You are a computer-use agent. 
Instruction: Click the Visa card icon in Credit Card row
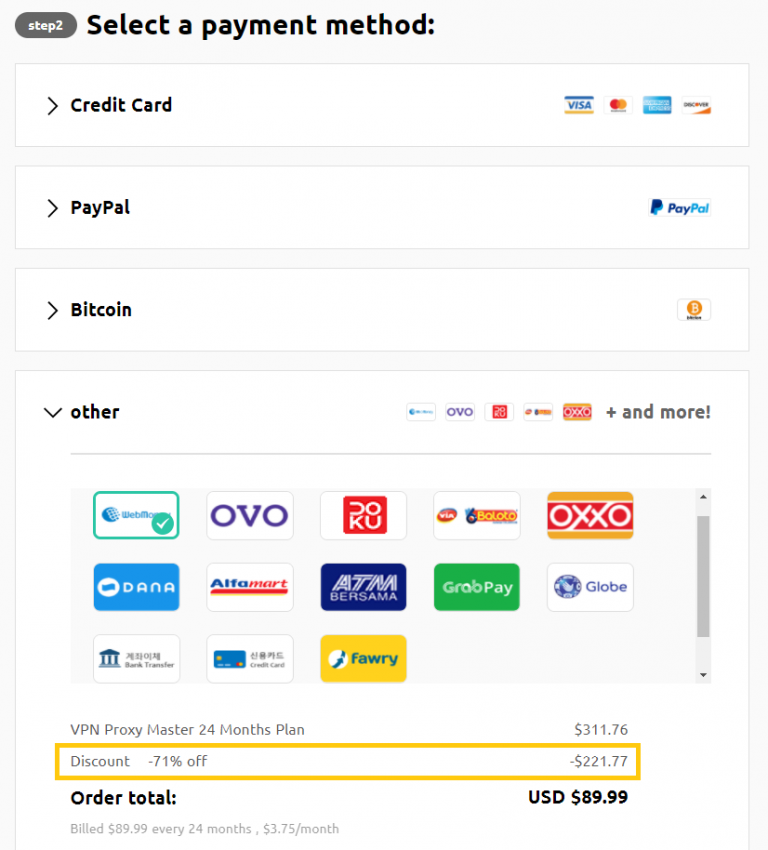578,104
